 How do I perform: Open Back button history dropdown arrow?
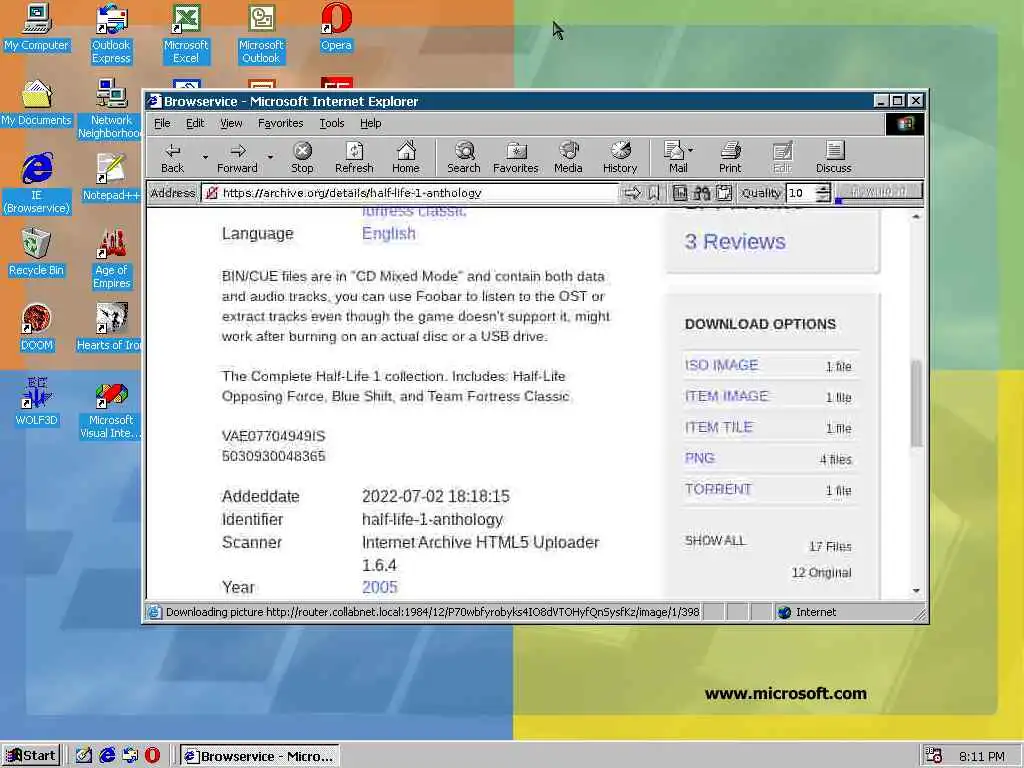coord(205,157)
